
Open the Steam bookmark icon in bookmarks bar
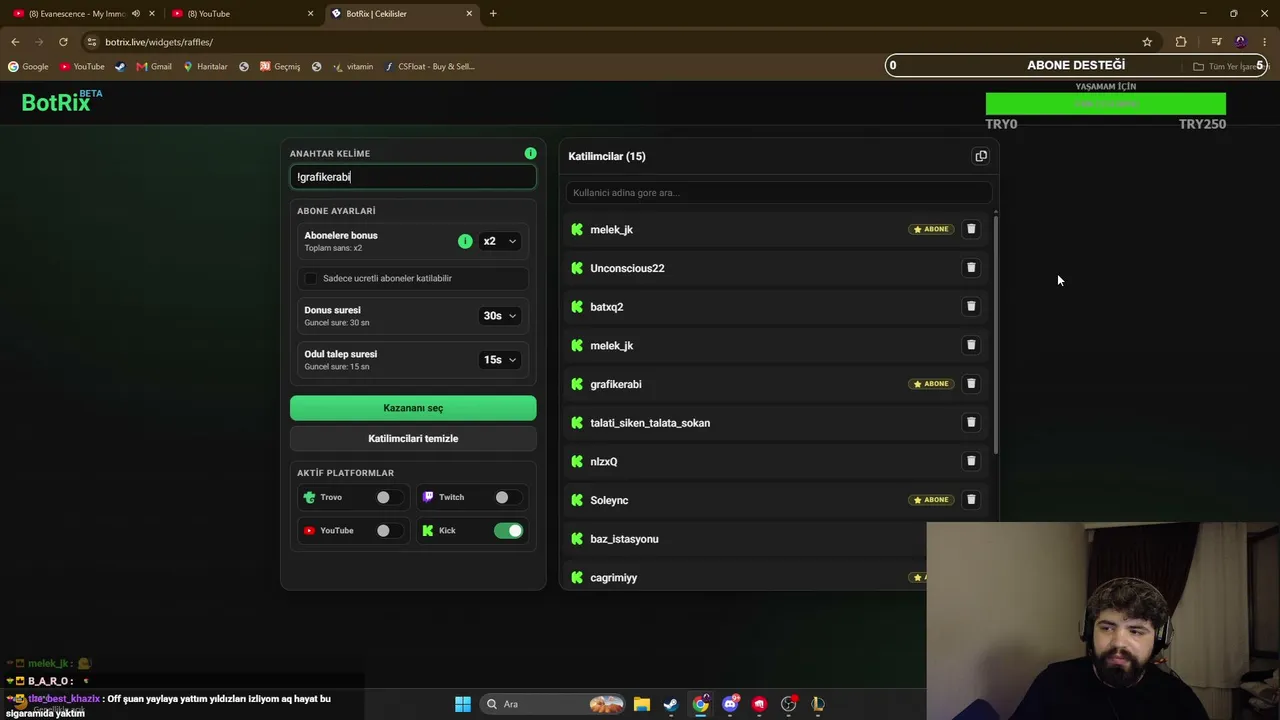[x=120, y=67]
